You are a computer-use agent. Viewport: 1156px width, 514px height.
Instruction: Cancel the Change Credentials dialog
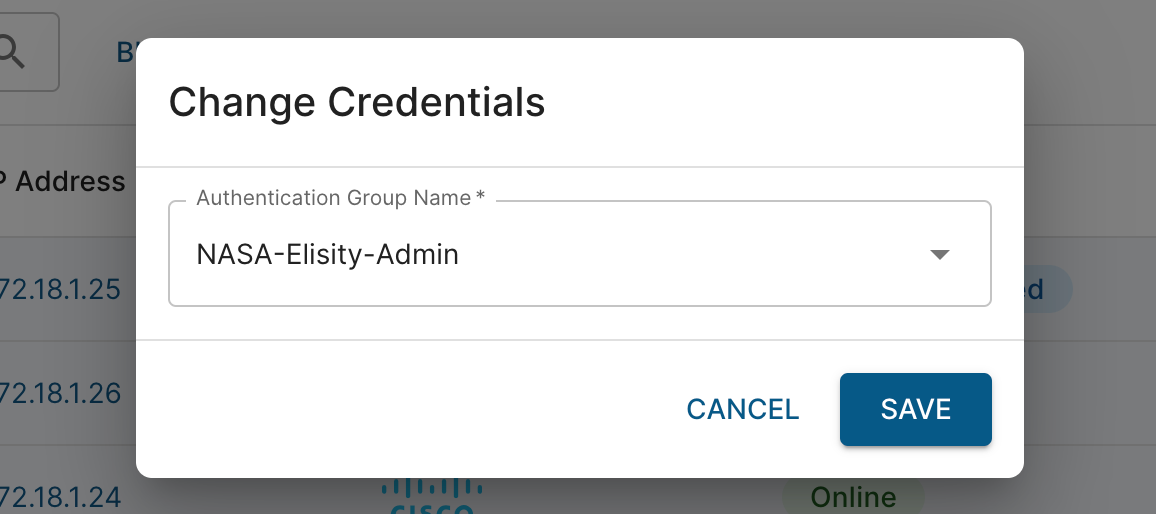pos(742,409)
